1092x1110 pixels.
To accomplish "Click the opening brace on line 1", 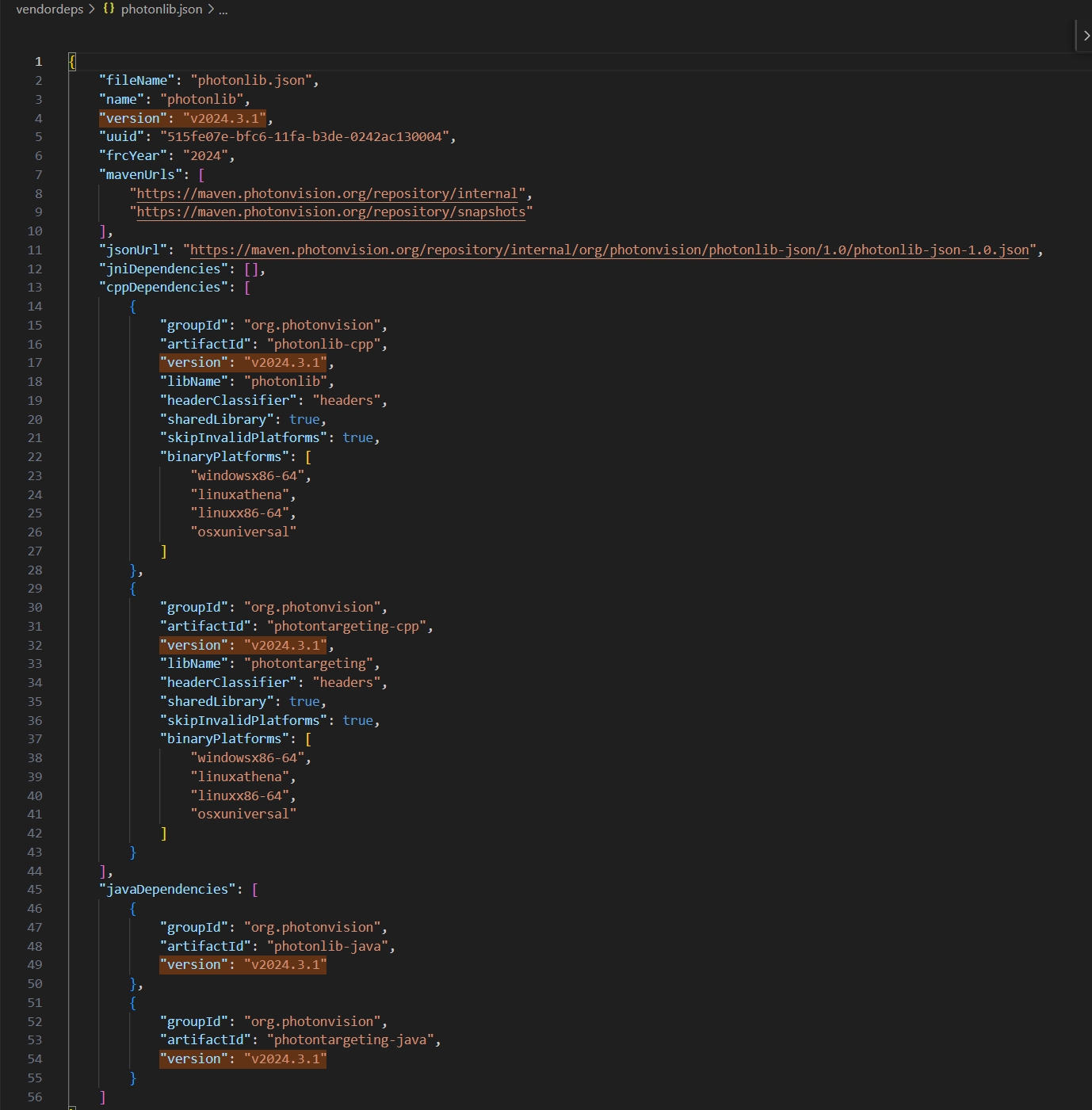I will [72, 62].
